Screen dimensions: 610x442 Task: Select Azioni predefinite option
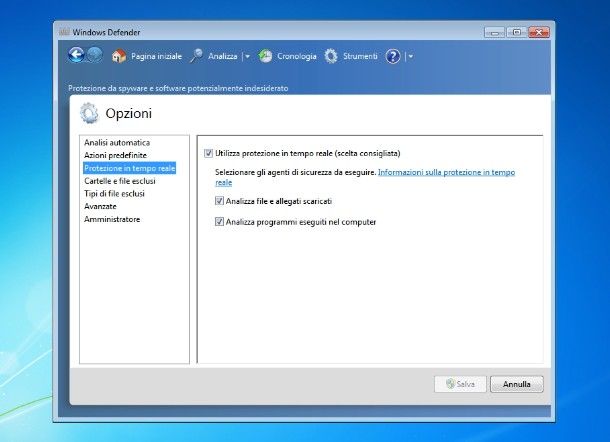point(116,155)
